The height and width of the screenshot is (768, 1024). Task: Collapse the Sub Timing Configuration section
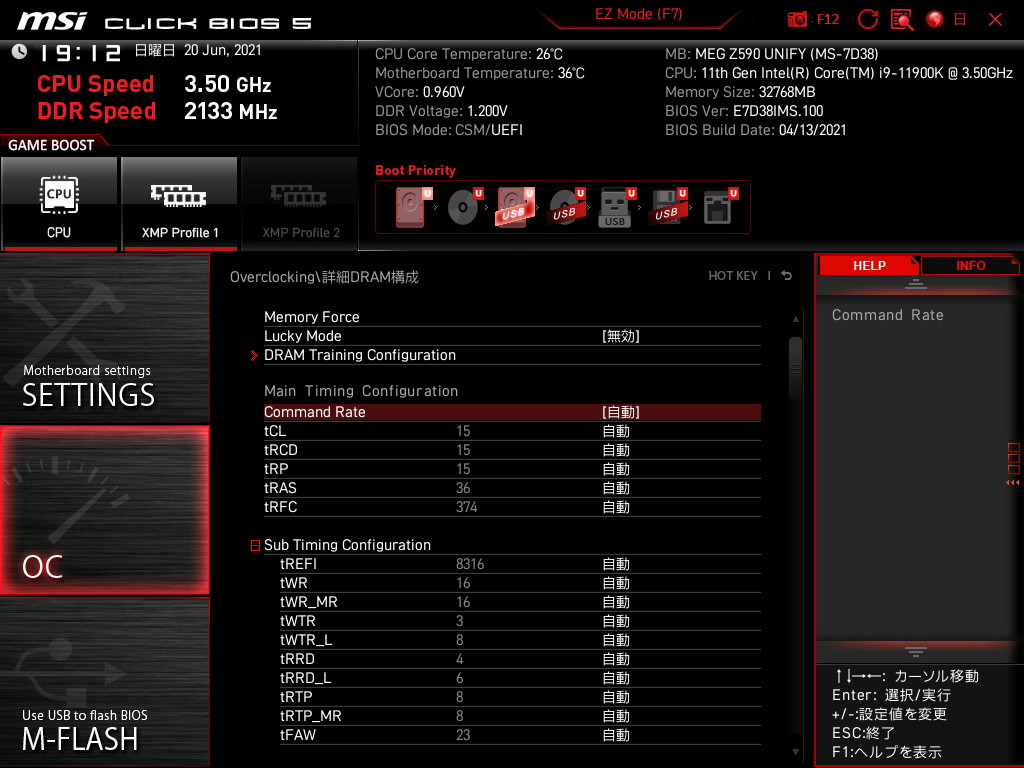255,545
